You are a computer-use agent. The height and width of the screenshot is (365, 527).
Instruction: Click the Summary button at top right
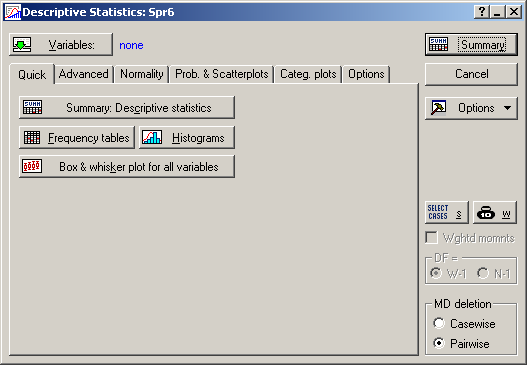(x=471, y=44)
